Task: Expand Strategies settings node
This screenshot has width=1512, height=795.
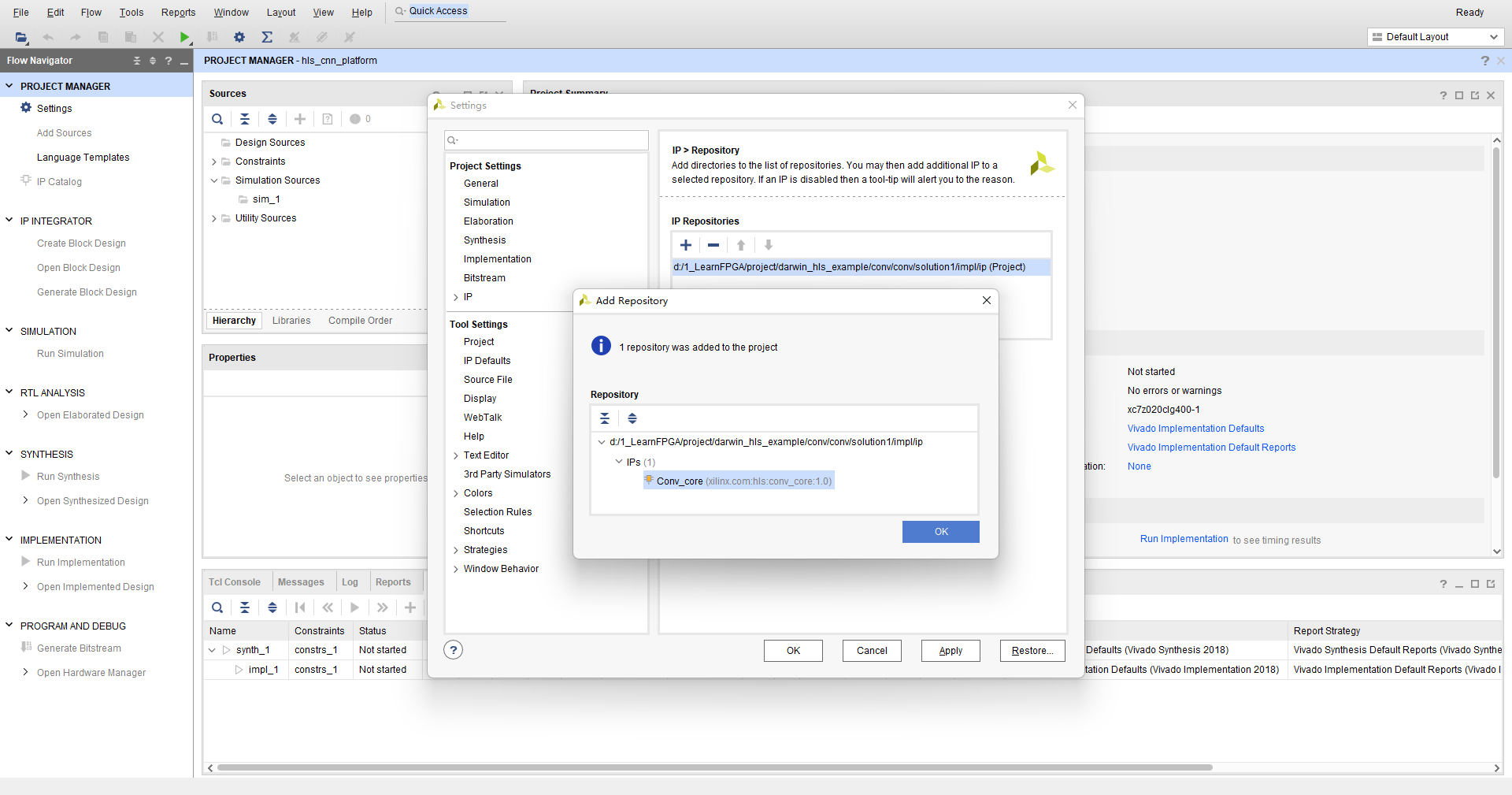Action: tap(456, 550)
